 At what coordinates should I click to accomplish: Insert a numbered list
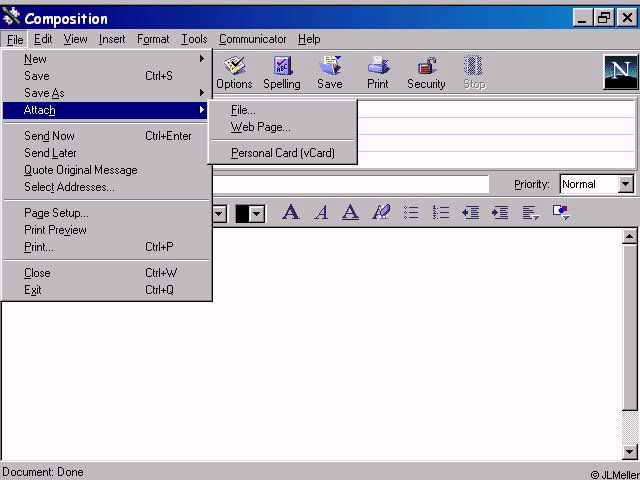[441, 212]
